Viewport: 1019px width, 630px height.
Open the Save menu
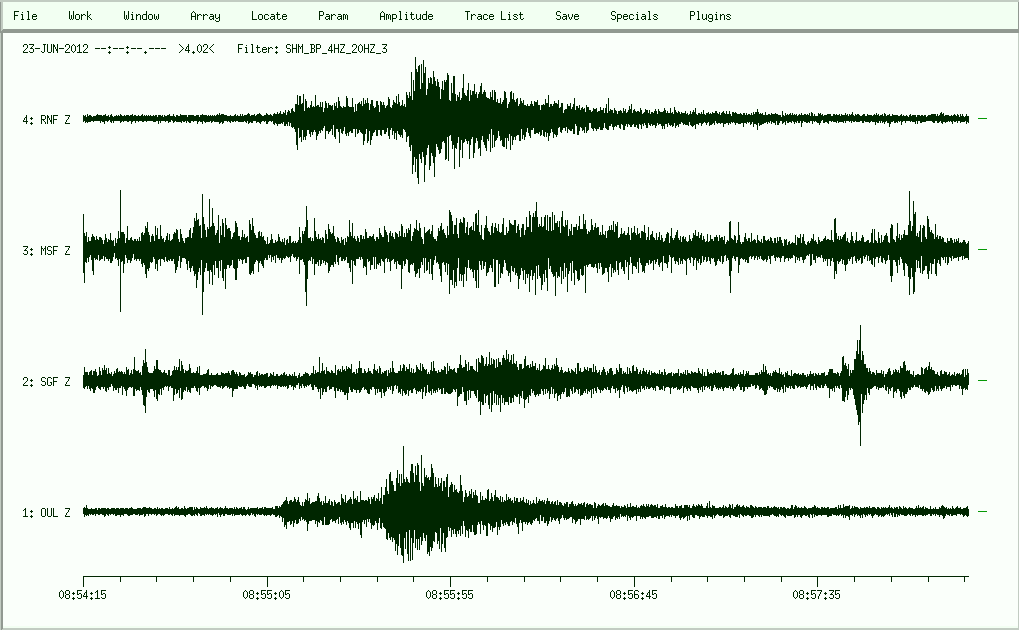tap(567, 16)
